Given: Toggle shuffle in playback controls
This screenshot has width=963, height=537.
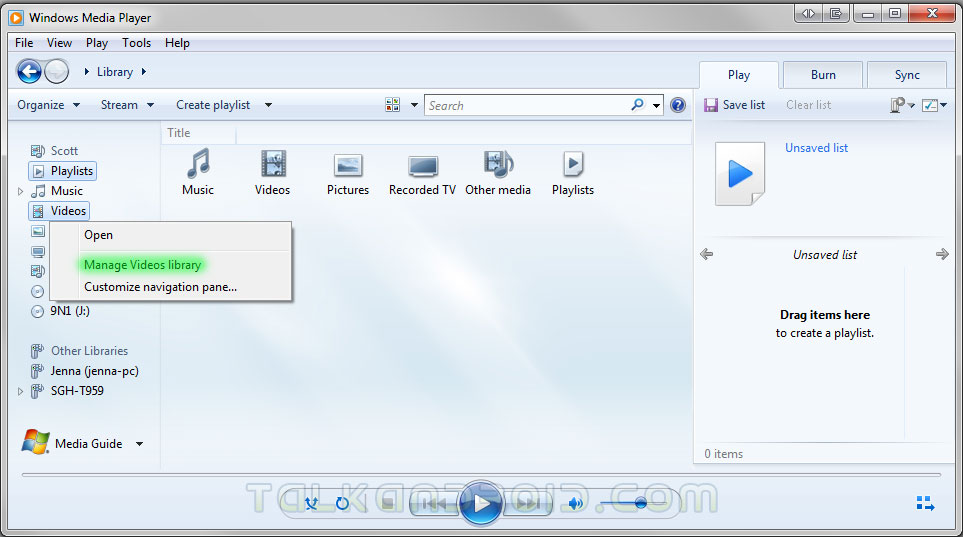Looking at the screenshot, I should (x=311, y=504).
